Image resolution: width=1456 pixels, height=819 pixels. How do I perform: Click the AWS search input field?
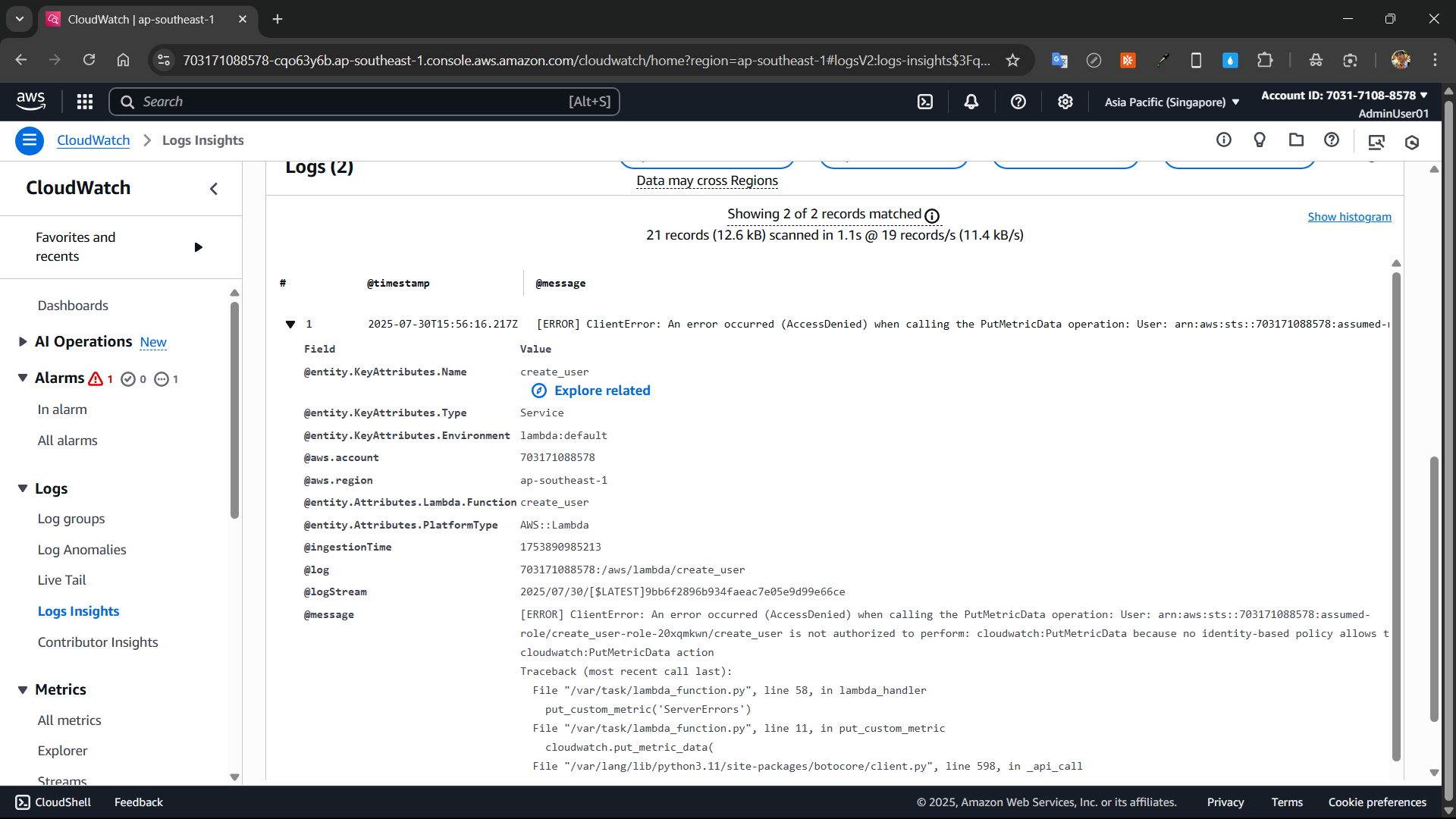(x=364, y=102)
